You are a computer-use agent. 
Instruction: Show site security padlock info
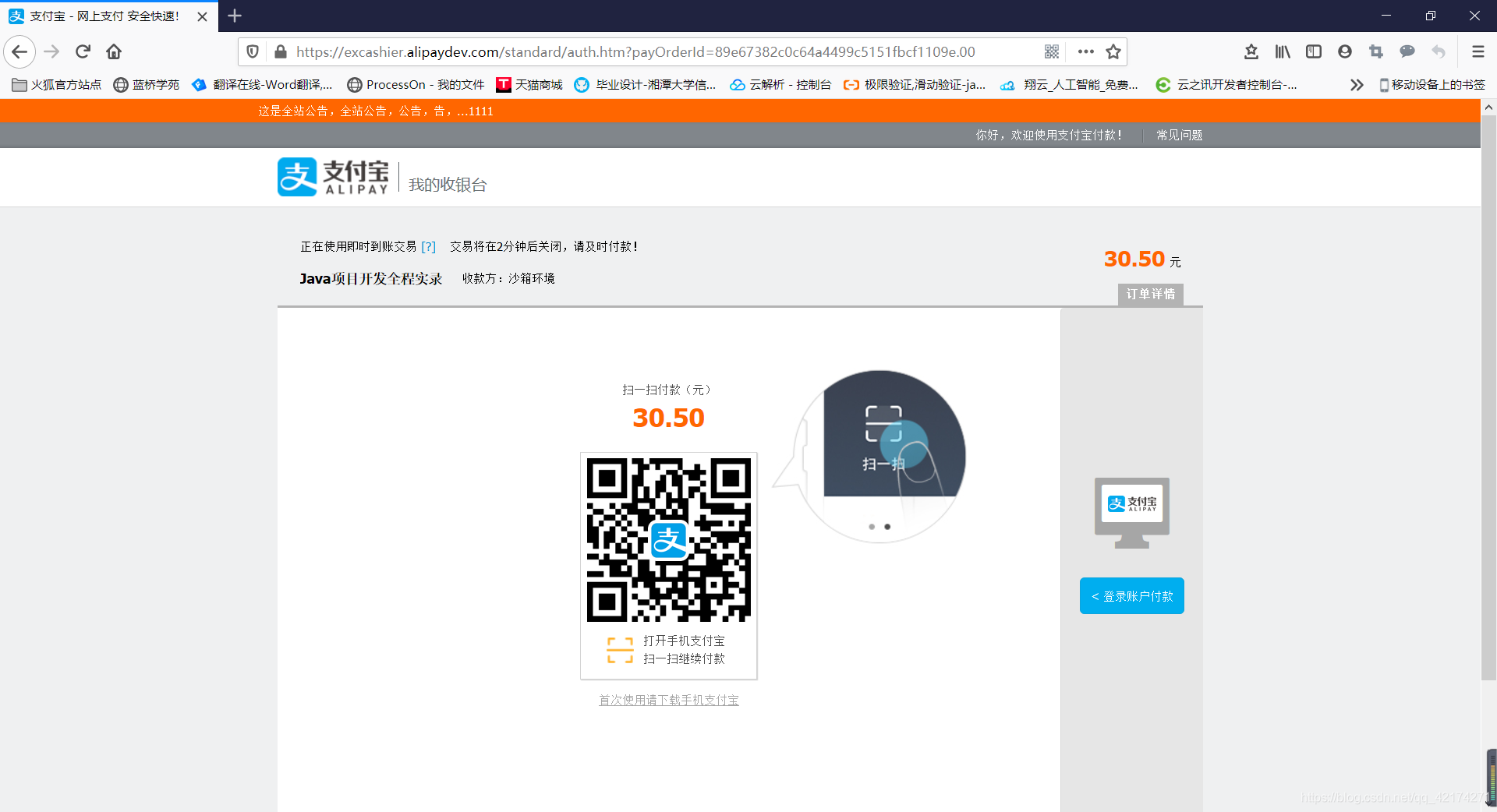pos(280,52)
